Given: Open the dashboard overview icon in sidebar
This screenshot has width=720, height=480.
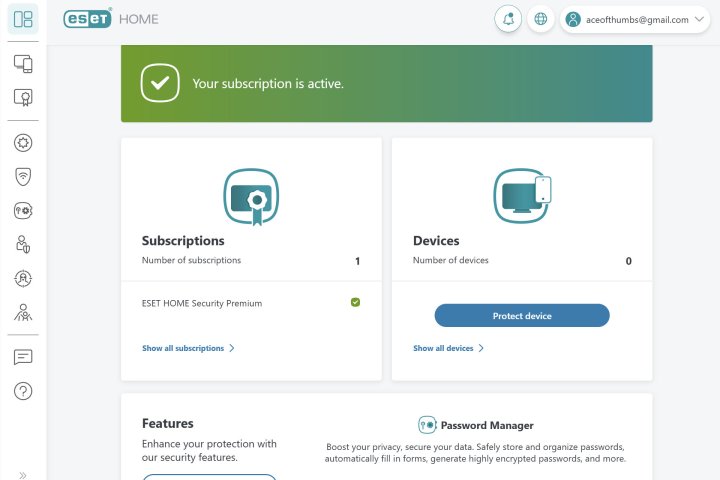Looking at the screenshot, I should [23, 19].
